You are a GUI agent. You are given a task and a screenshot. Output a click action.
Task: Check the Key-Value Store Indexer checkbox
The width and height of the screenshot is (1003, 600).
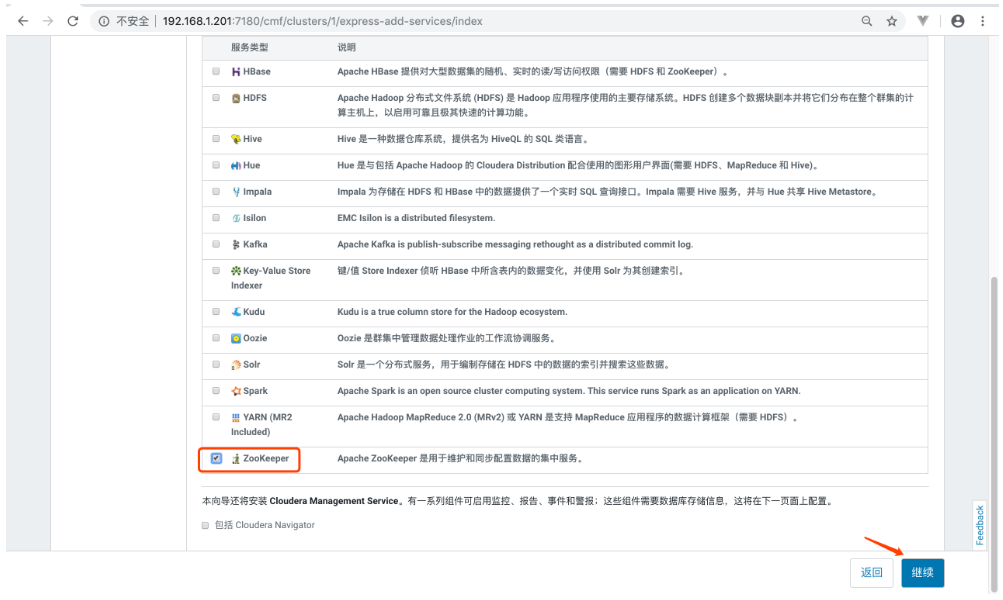(216, 271)
